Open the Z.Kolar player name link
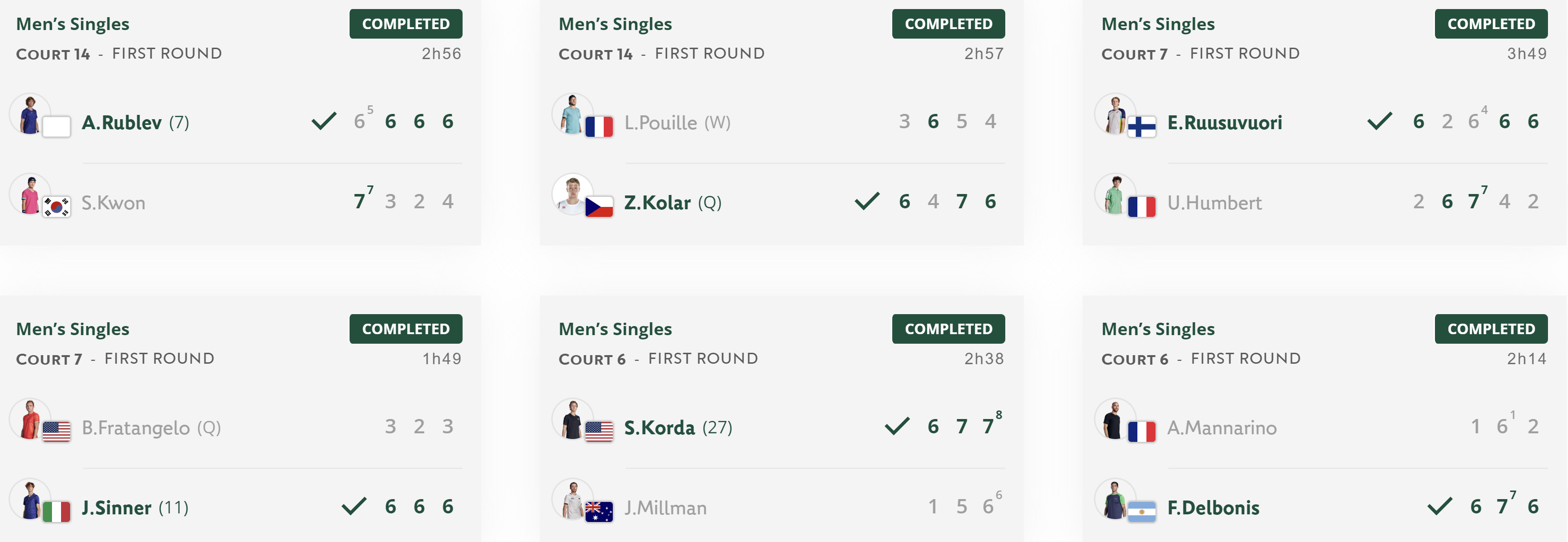This screenshot has width=1568, height=542. [658, 203]
